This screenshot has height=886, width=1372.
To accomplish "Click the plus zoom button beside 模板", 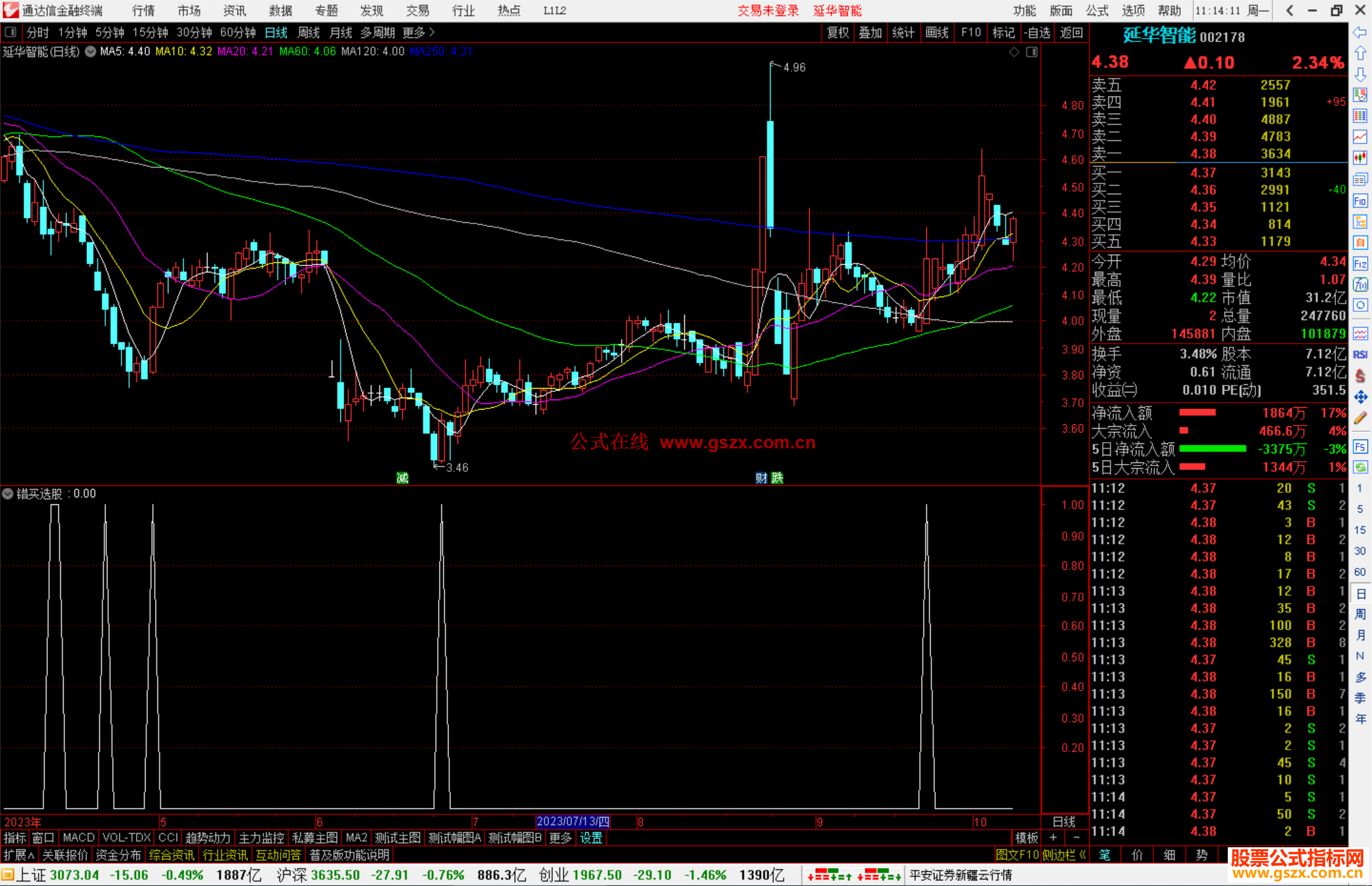I will (x=1054, y=838).
